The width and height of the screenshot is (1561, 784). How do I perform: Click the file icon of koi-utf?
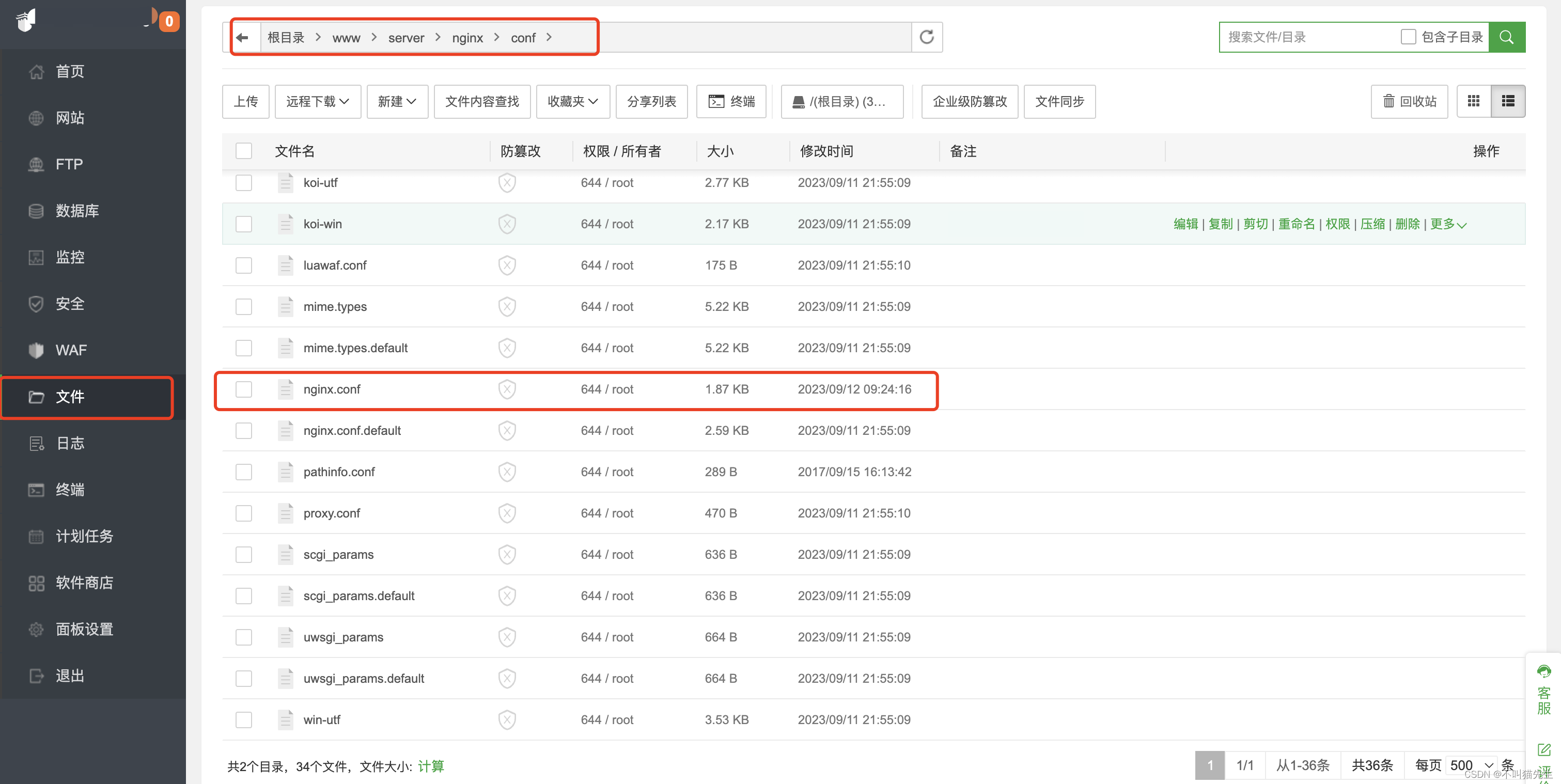coord(286,182)
